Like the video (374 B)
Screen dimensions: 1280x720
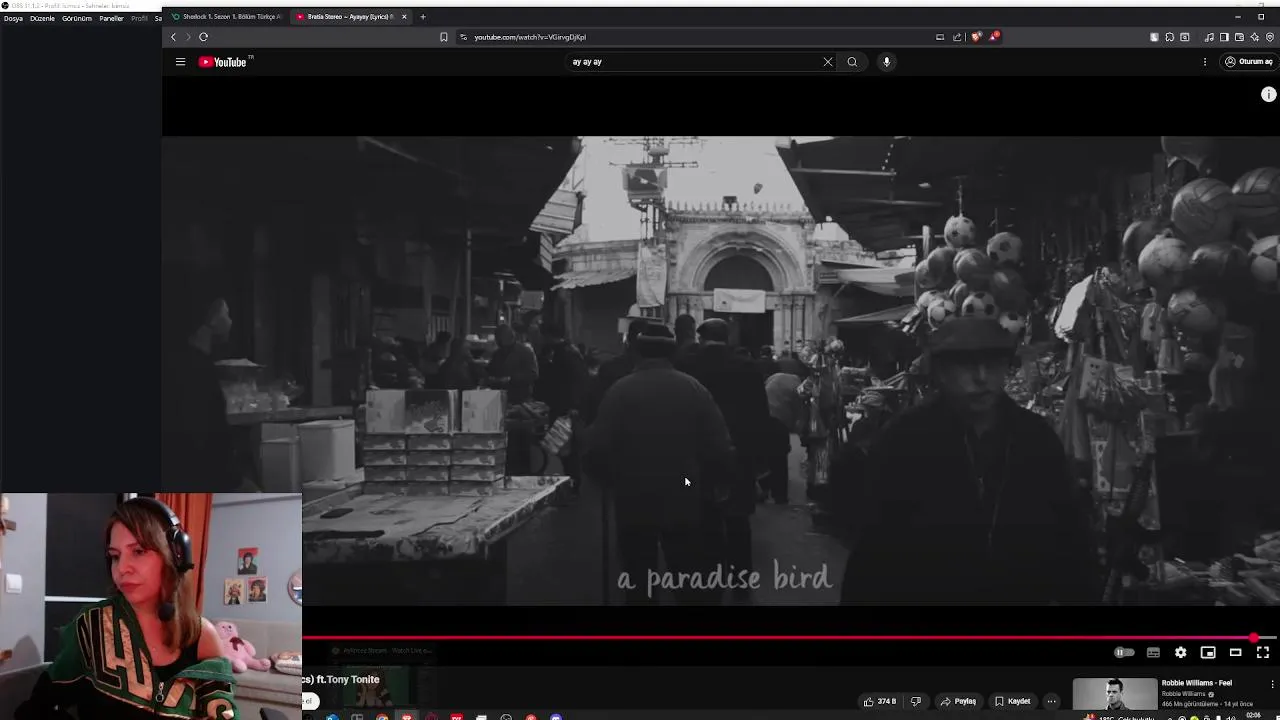click(880, 701)
